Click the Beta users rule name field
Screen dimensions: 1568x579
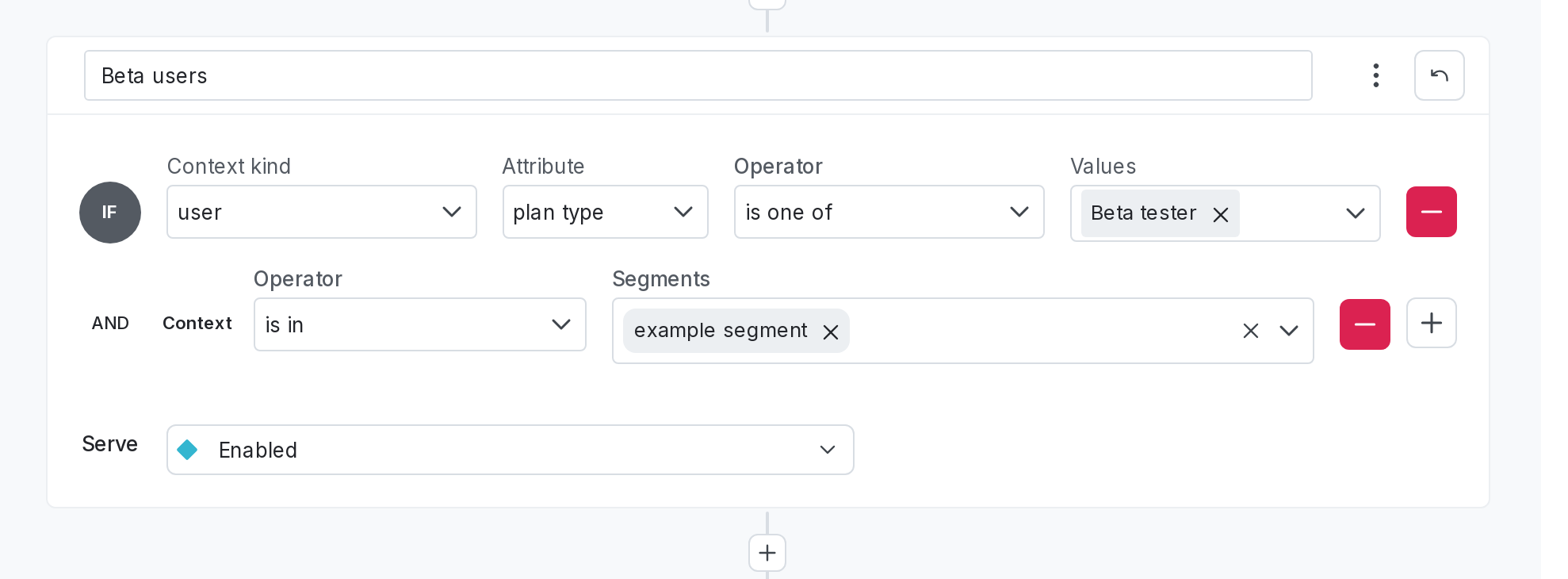tap(698, 75)
